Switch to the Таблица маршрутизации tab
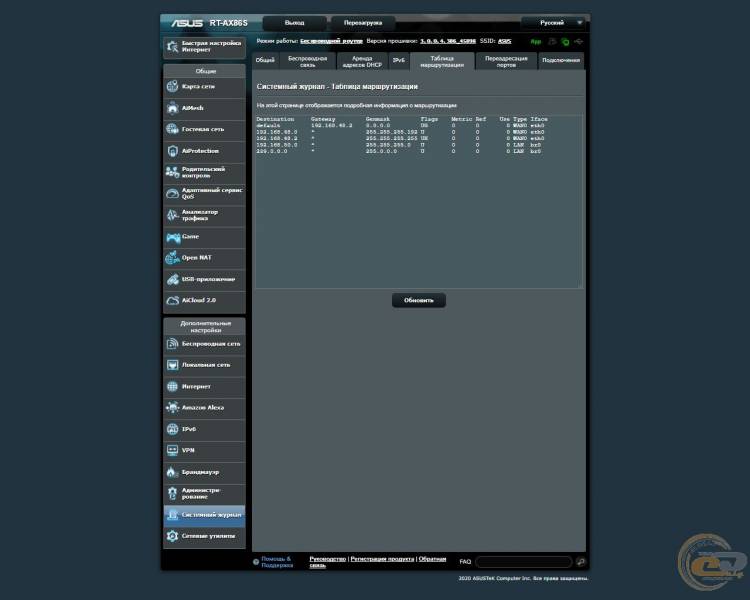The image size is (750, 600). tap(442, 61)
